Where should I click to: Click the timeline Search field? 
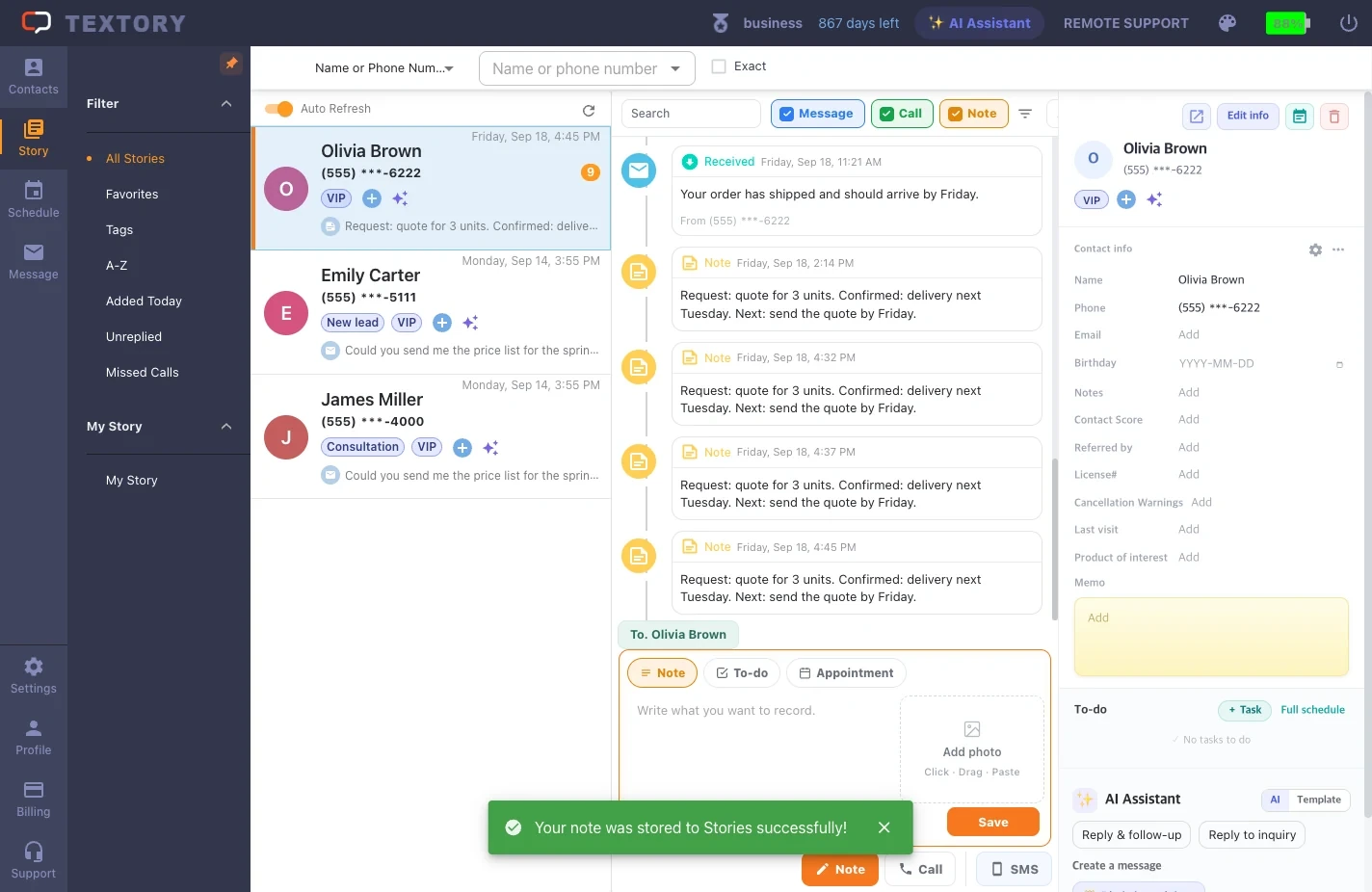[691, 114]
